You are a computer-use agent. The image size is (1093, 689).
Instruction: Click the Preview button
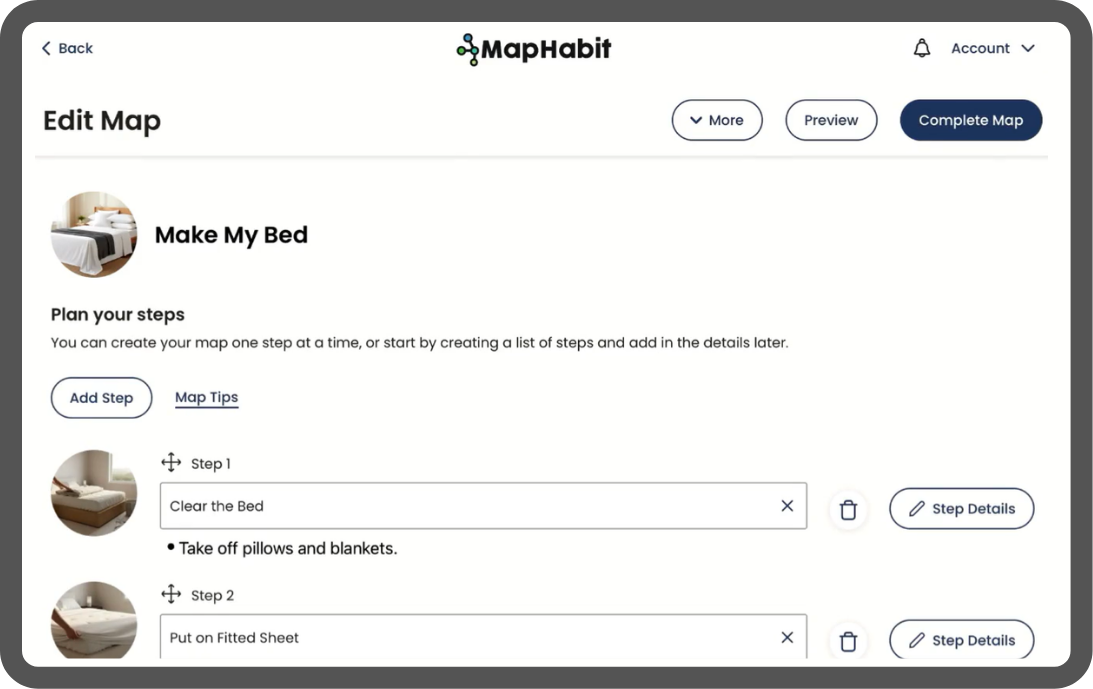pos(831,120)
